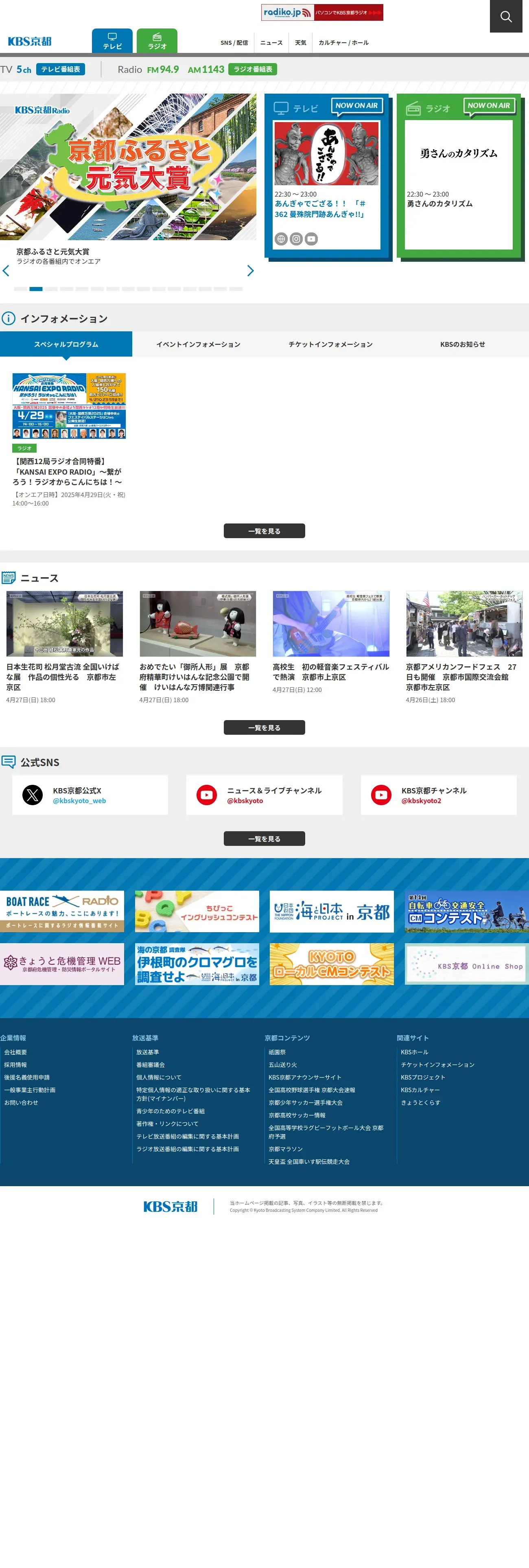Select the テレビ tab with monitor icon
This screenshot has height=1568, width=529.
tap(112, 41)
